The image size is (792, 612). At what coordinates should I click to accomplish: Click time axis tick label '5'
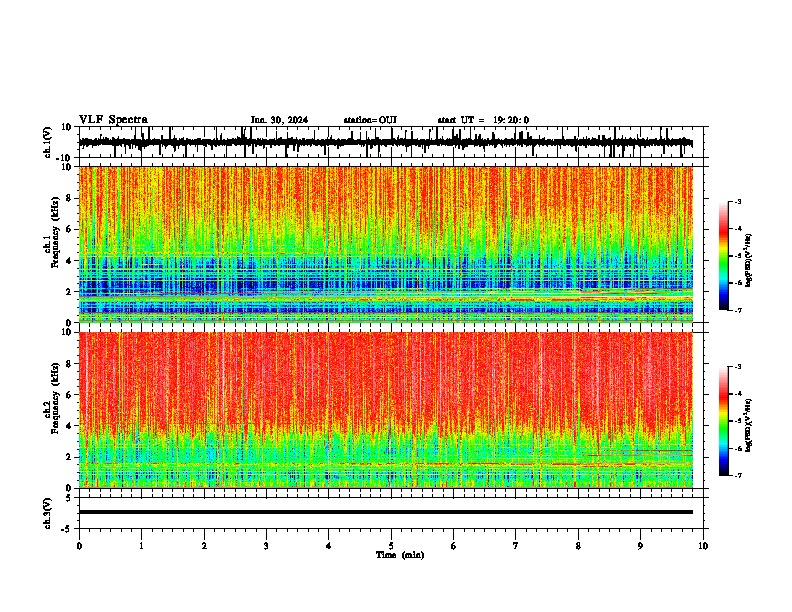[x=391, y=546]
